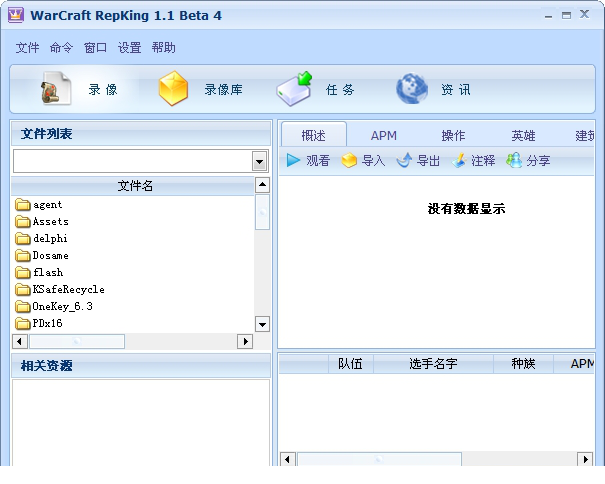
Task: Select the agent folder icon
Action: (23, 204)
